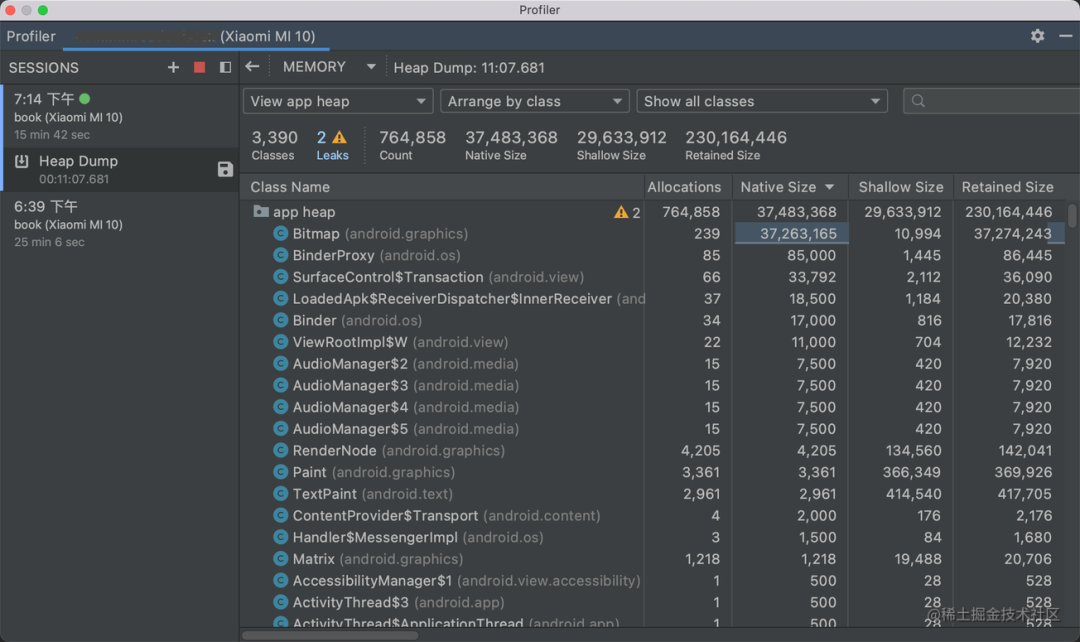Open the Show all classes dropdown

coord(762,101)
